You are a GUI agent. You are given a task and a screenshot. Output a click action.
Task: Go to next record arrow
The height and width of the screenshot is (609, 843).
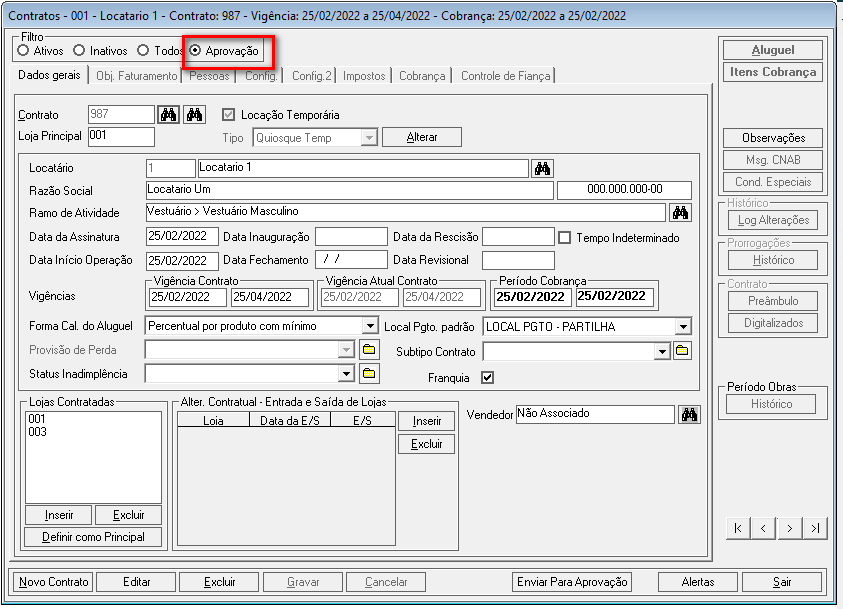pyautogui.click(x=789, y=528)
